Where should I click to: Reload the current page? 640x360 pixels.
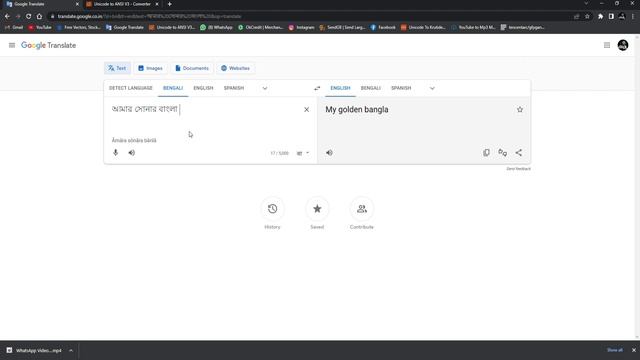[x=29, y=16]
